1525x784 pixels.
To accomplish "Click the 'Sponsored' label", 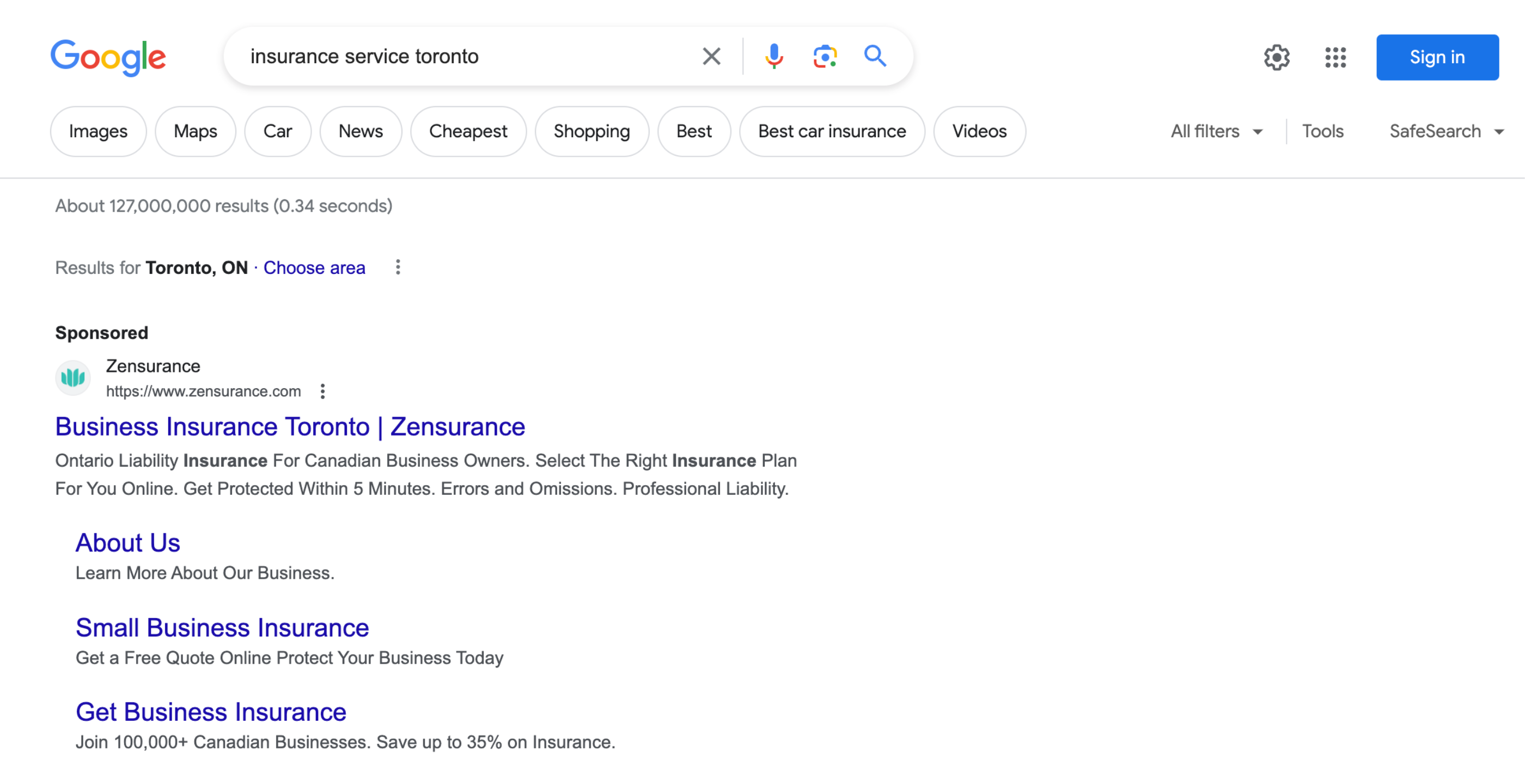I will pyautogui.click(x=102, y=333).
